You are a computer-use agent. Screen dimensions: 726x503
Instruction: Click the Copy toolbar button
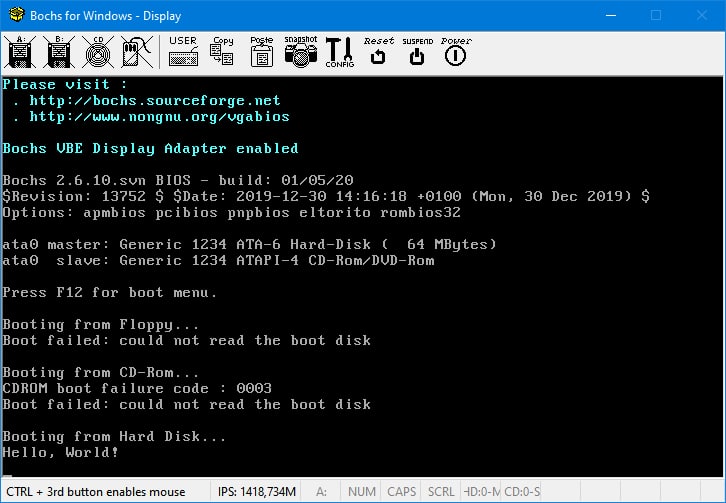tap(222, 52)
